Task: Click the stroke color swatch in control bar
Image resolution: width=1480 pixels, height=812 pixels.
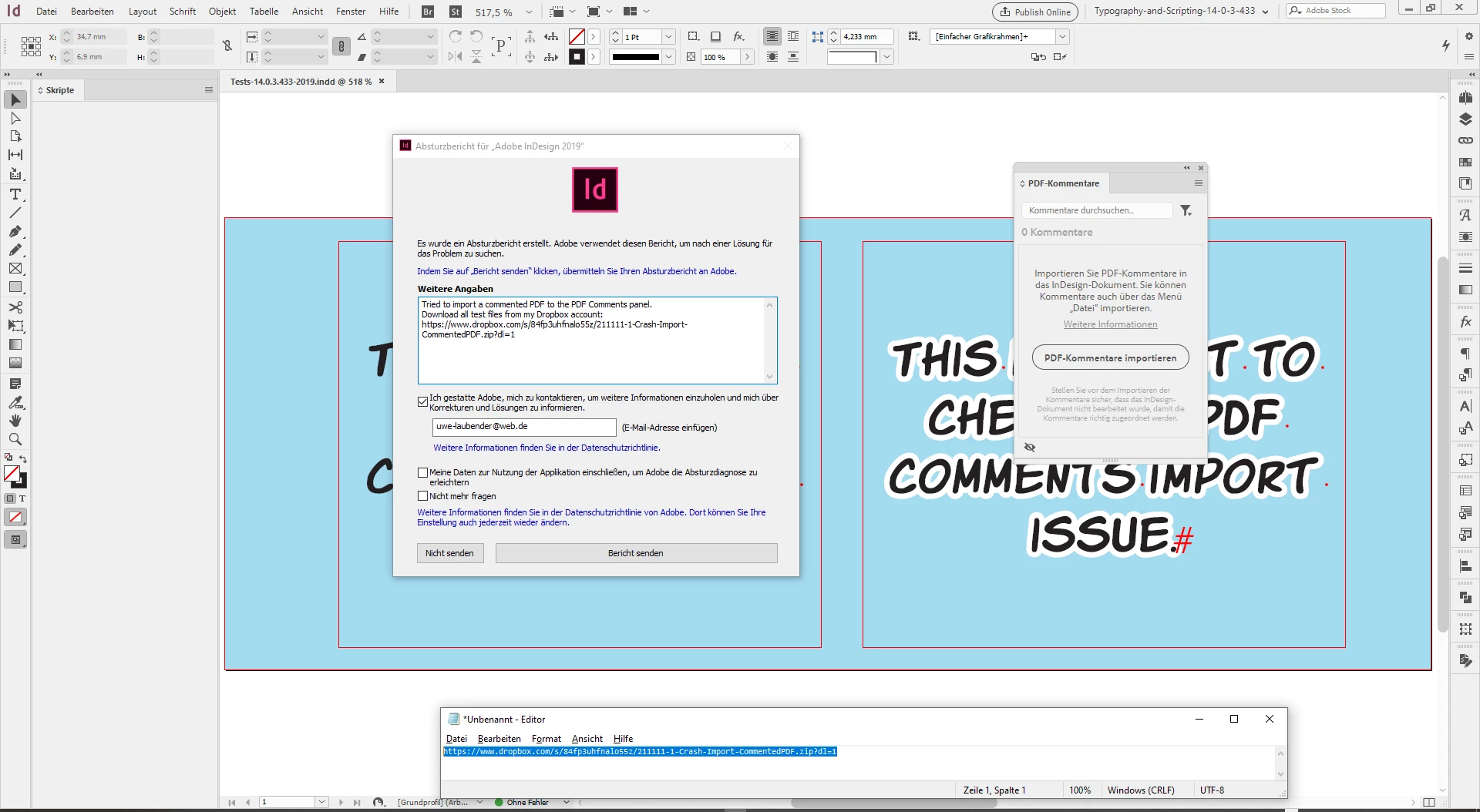Action: click(x=576, y=57)
